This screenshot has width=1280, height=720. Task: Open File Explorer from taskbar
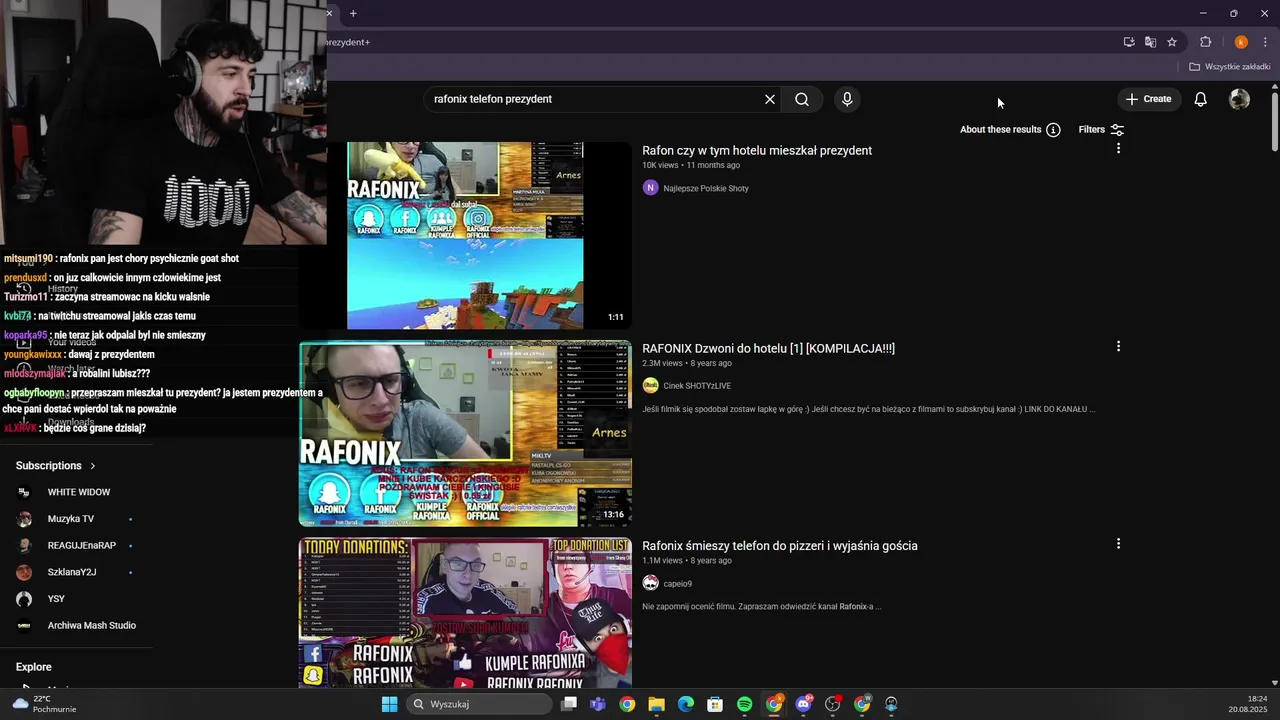656,704
